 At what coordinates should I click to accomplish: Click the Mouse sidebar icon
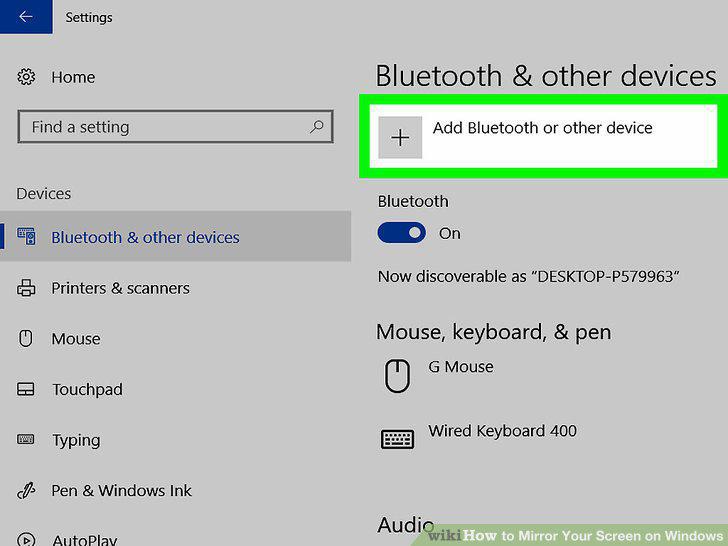tap(26, 338)
